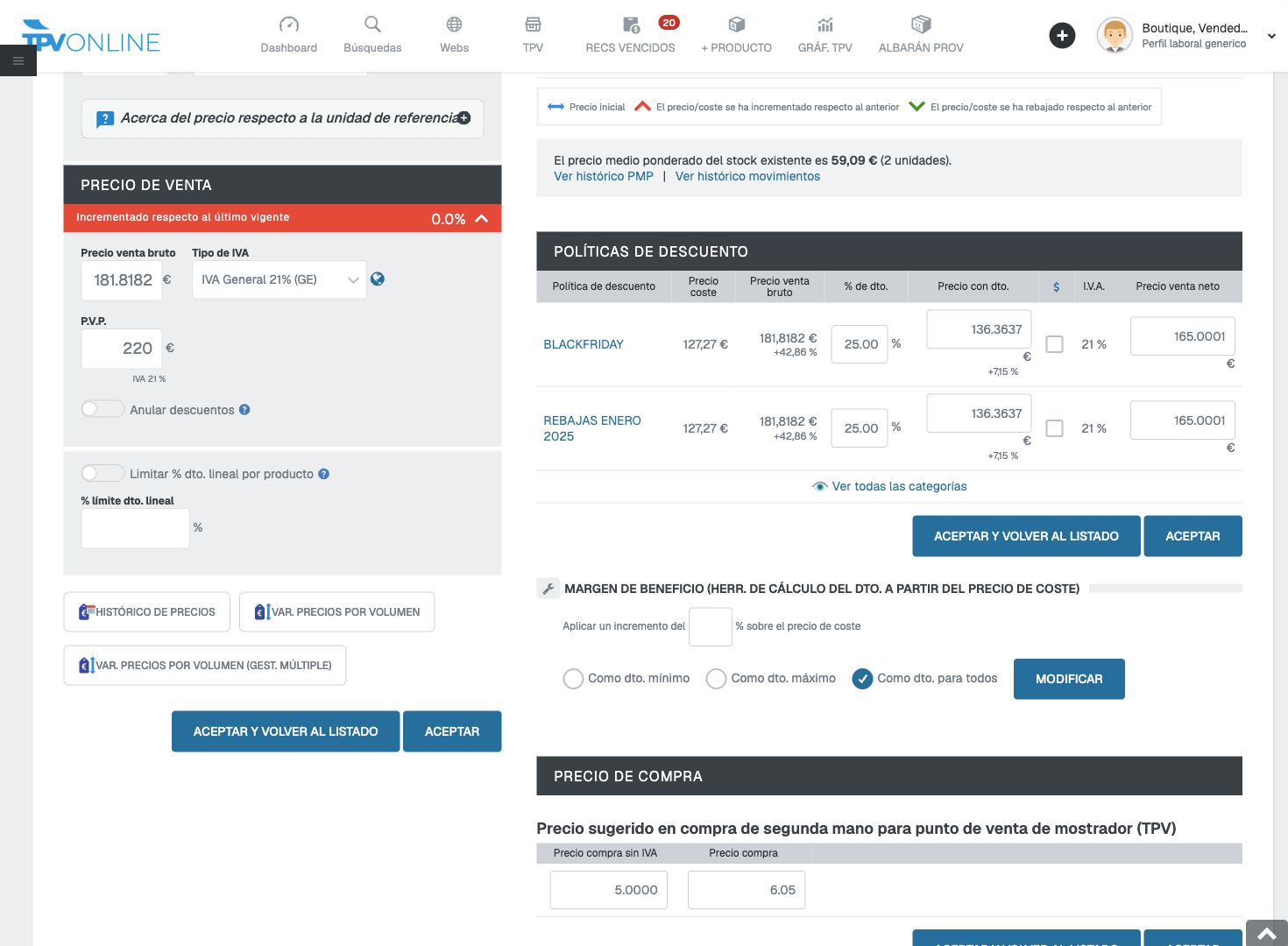Open Ver histórico movimientos link
Screen dimensions: 1288x946
coord(747,176)
